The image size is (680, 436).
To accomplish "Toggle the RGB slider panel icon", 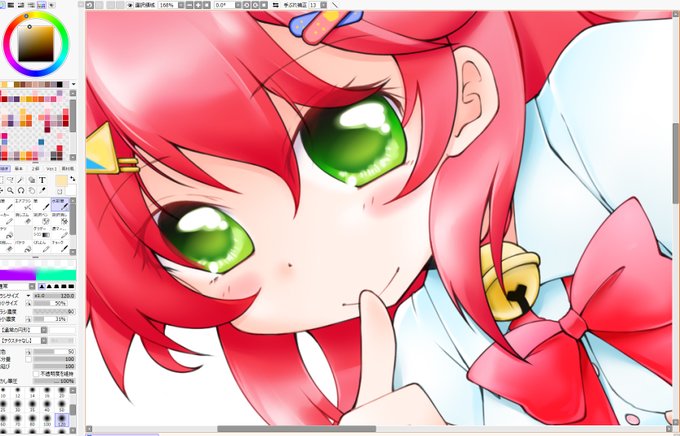I will pyautogui.click(x=11, y=5).
